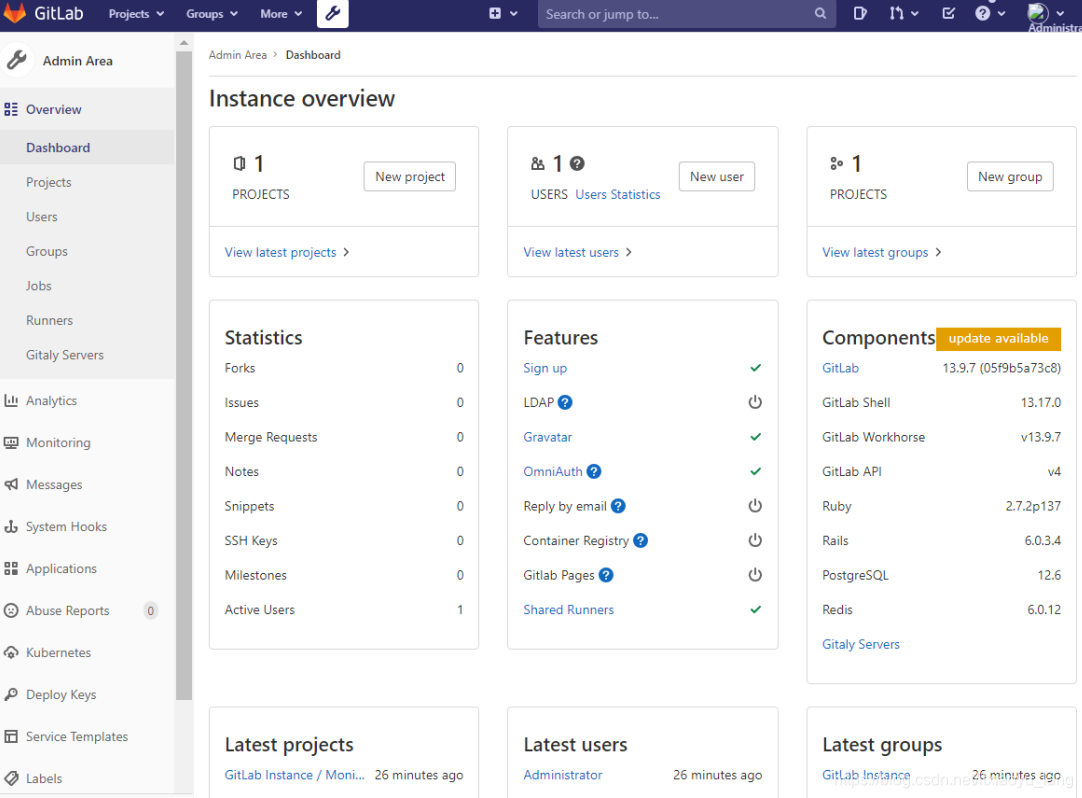Click the Search or jump to field

(687, 14)
